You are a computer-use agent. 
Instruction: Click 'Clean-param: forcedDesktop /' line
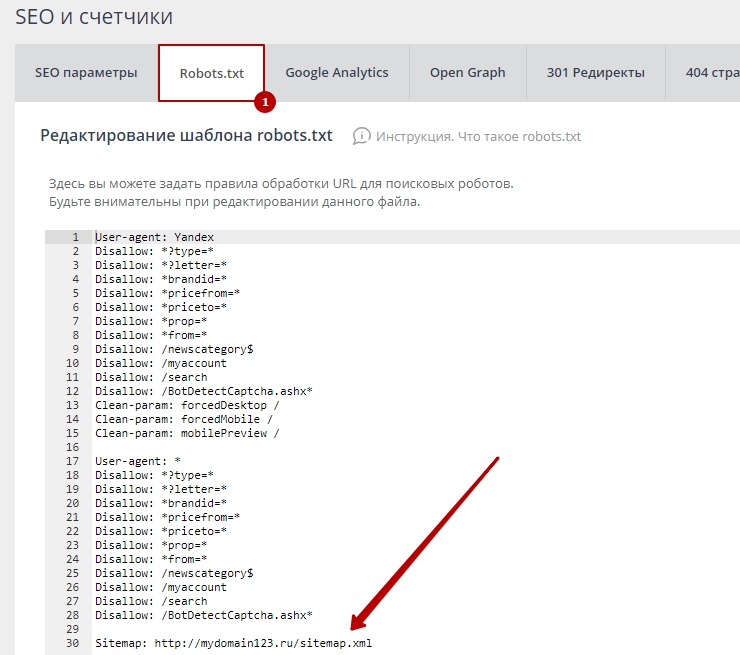click(x=187, y=405)
